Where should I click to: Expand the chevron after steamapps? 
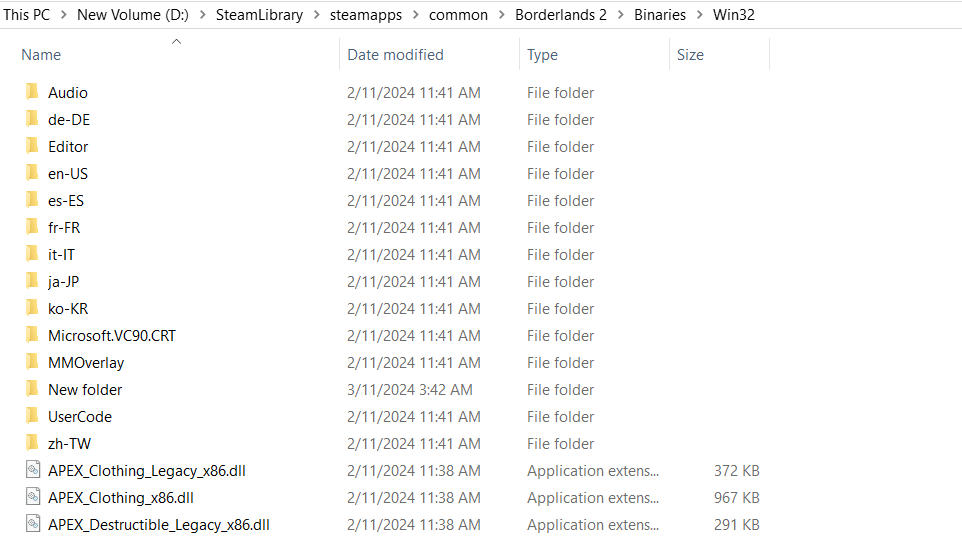pyautogui.click(x=415, y=15)
